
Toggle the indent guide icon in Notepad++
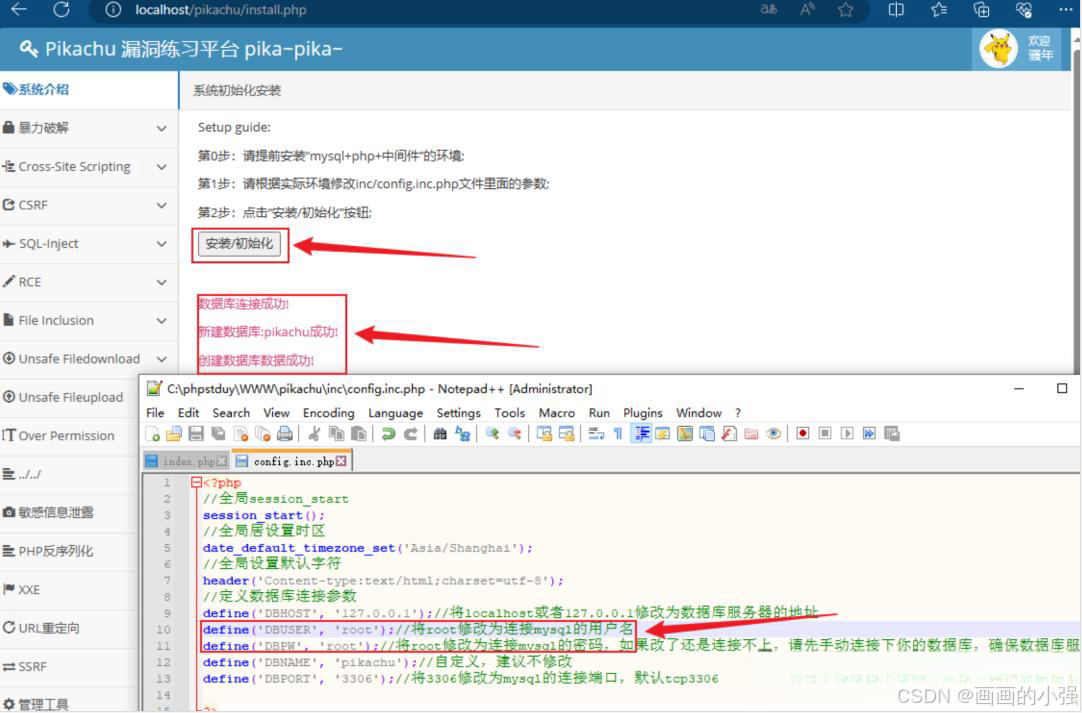[x=641, y=433]
